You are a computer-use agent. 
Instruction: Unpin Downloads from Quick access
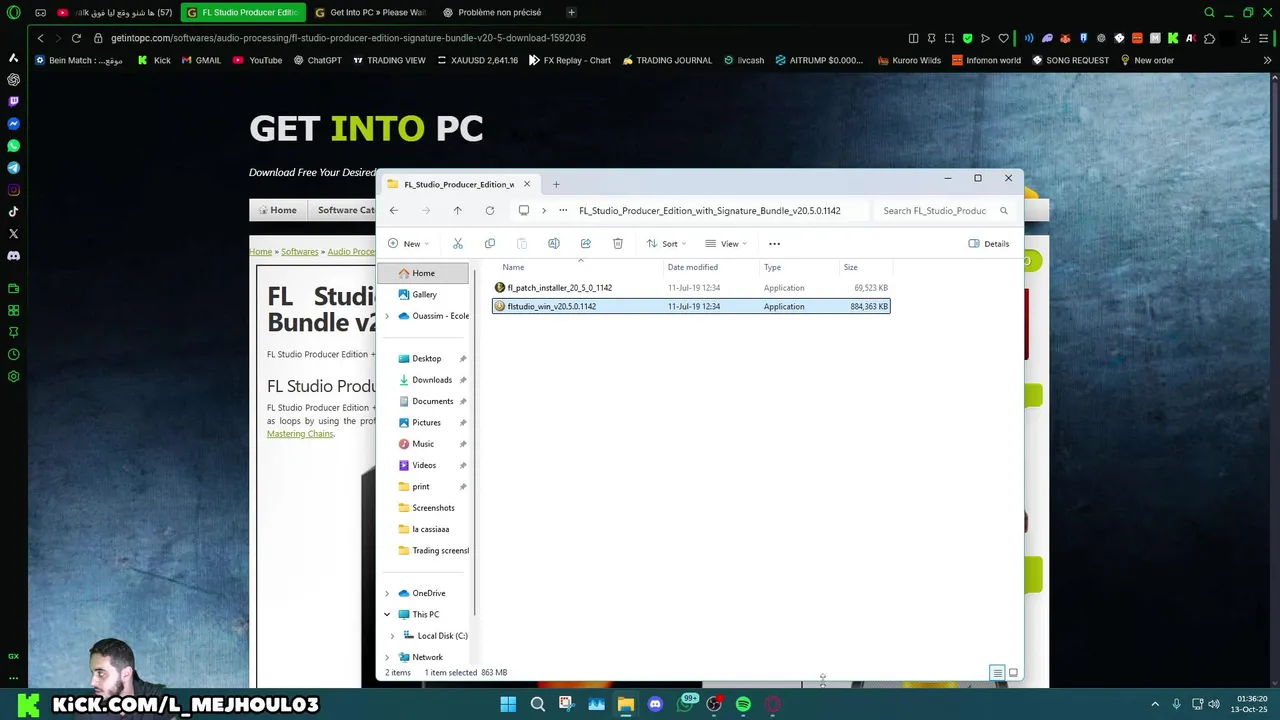pos(463,380)
